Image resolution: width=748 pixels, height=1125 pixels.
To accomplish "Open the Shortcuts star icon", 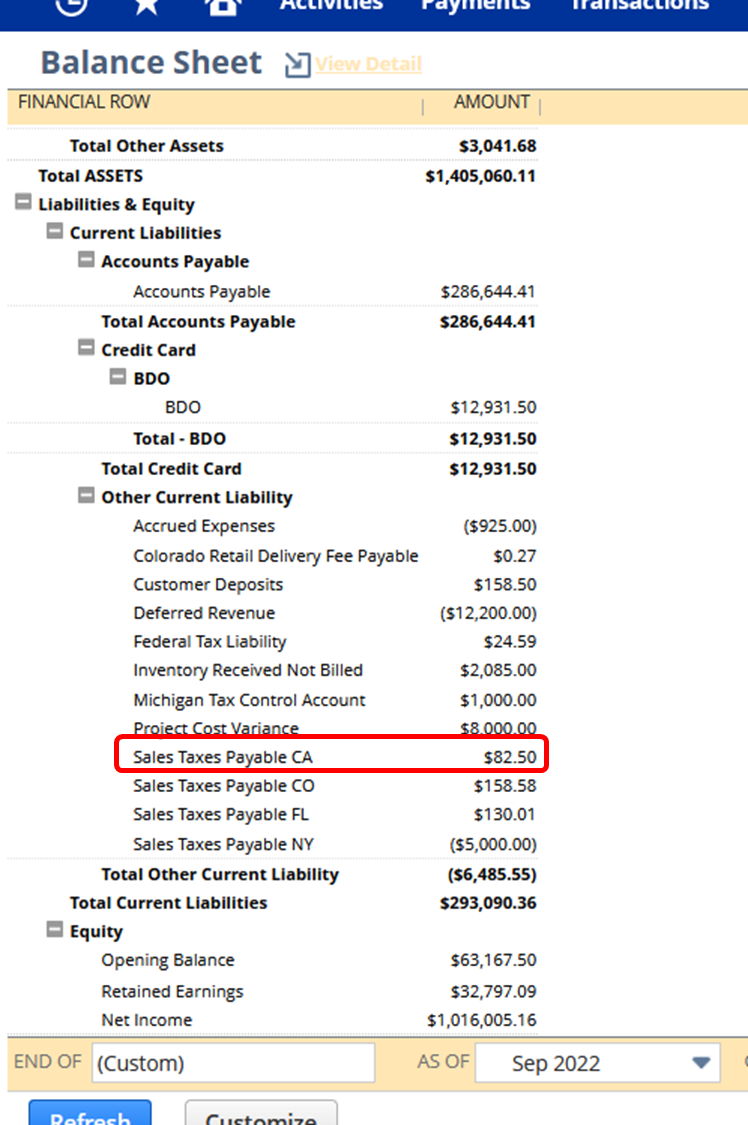I will (x=146, y=6).
